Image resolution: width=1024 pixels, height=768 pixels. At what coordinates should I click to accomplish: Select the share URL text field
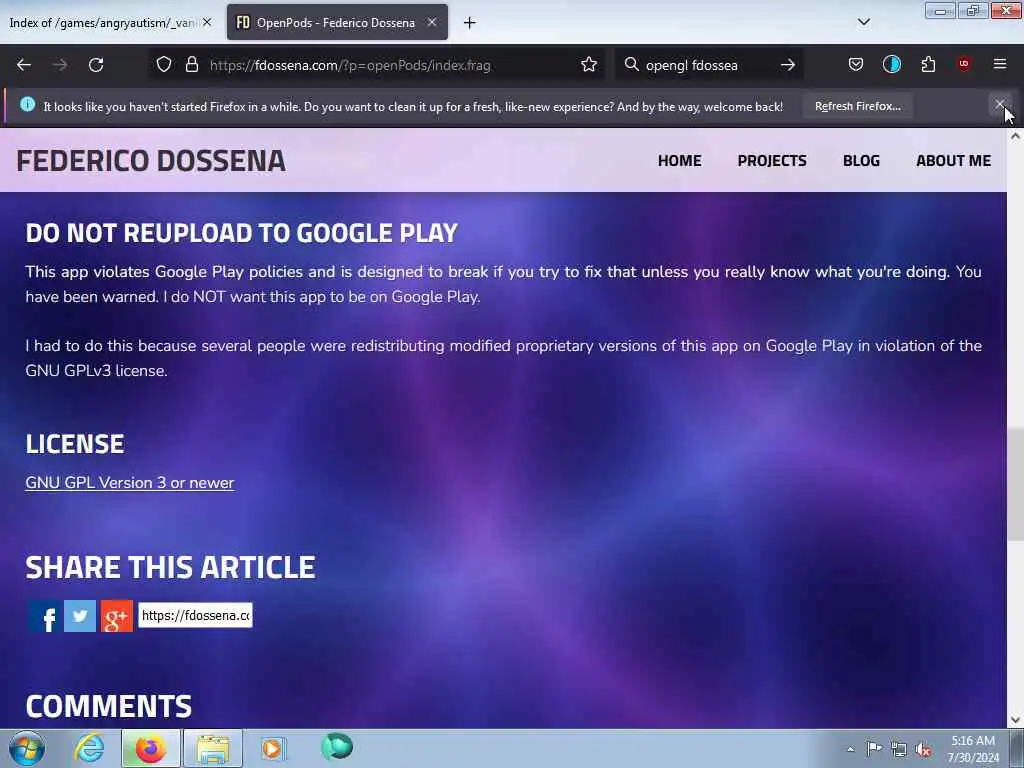tap(195, 615)
